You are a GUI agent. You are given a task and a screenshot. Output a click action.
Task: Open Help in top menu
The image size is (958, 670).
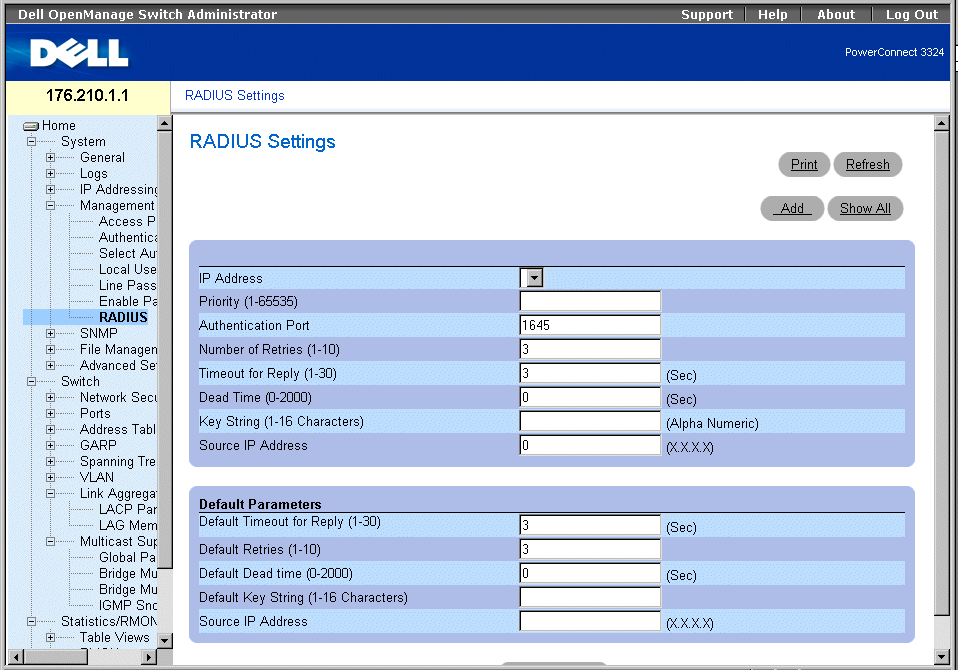click(x=772, y=15)
